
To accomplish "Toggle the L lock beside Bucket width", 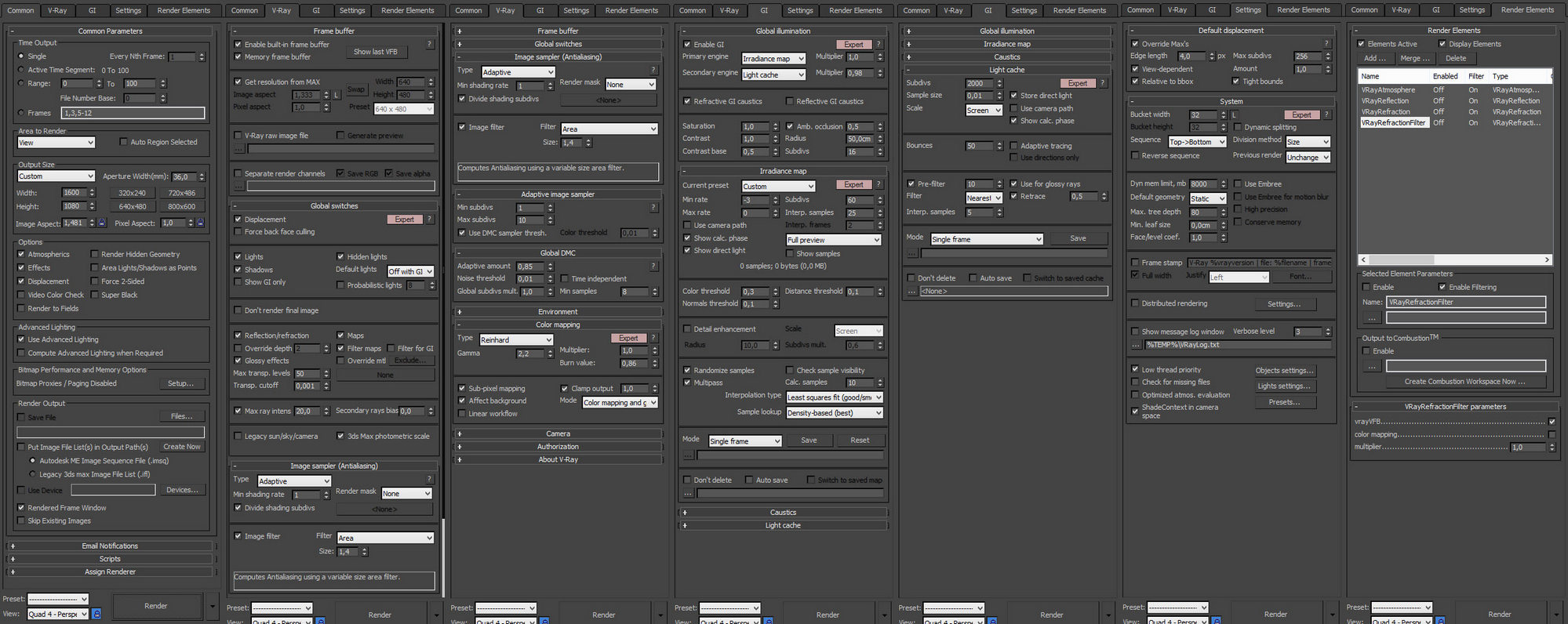I will [1234, 114].
